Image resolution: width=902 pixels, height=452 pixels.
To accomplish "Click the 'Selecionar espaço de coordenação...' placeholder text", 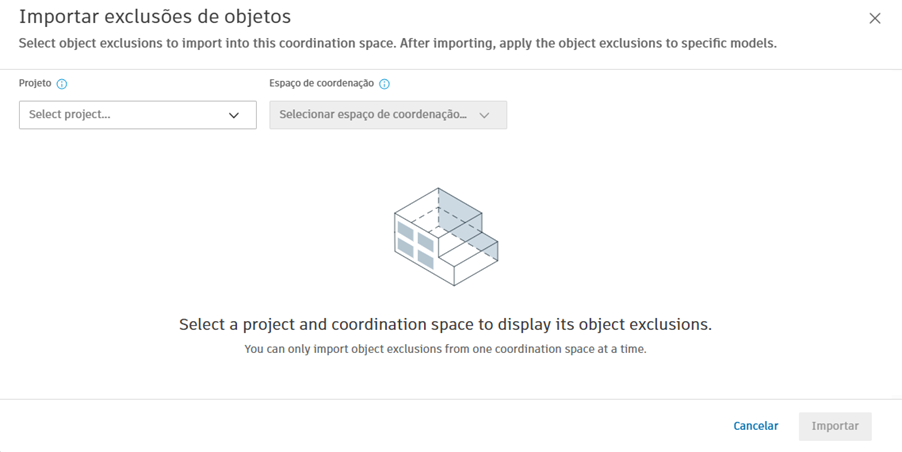I will tap(372, 115).
